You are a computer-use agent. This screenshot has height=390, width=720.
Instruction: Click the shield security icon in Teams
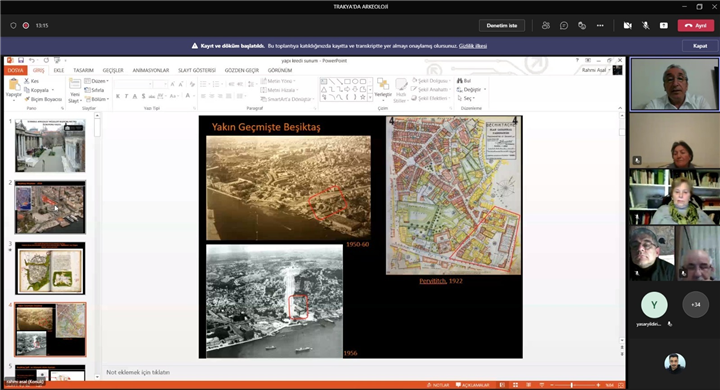[13, 26]
